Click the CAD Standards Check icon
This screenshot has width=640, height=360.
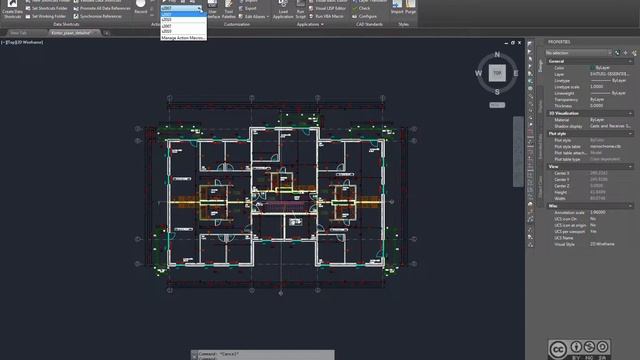[x=355, y=8]
